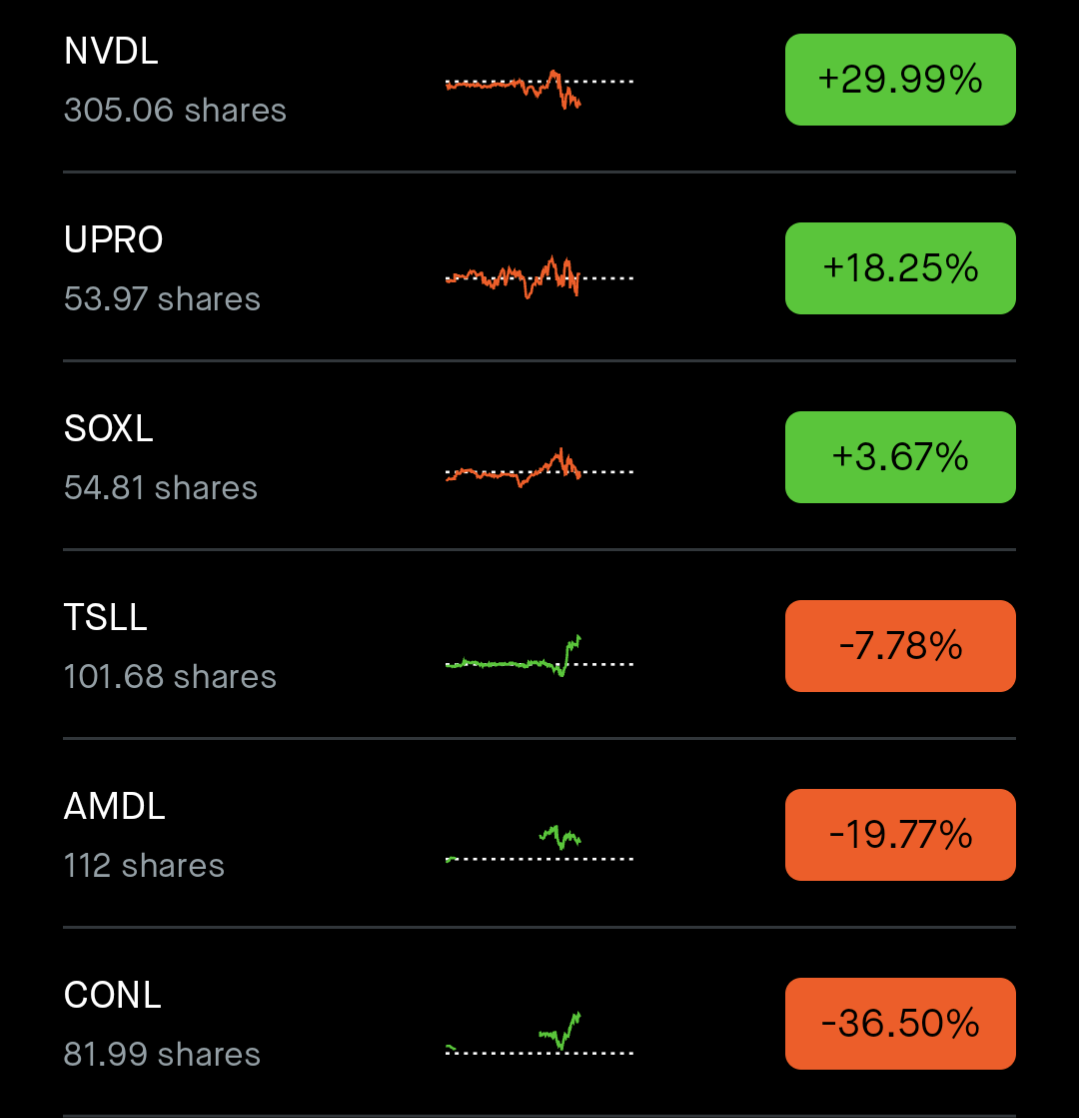The width and height of the screenshot is (1079, 1118).
Task: Go to the SOXL holding
Action: 109,429
